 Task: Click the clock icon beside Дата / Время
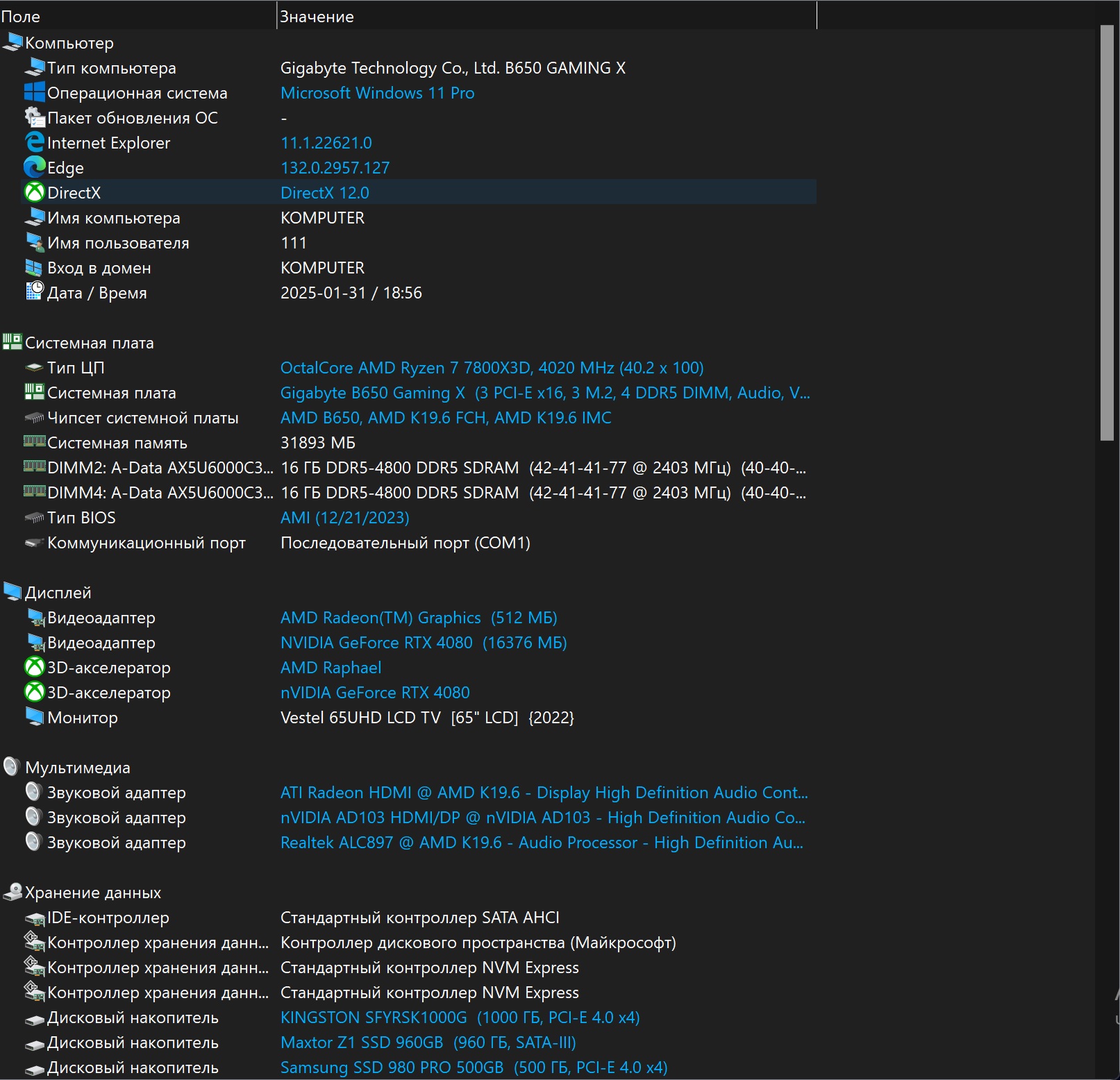click(x=35, y=292)
